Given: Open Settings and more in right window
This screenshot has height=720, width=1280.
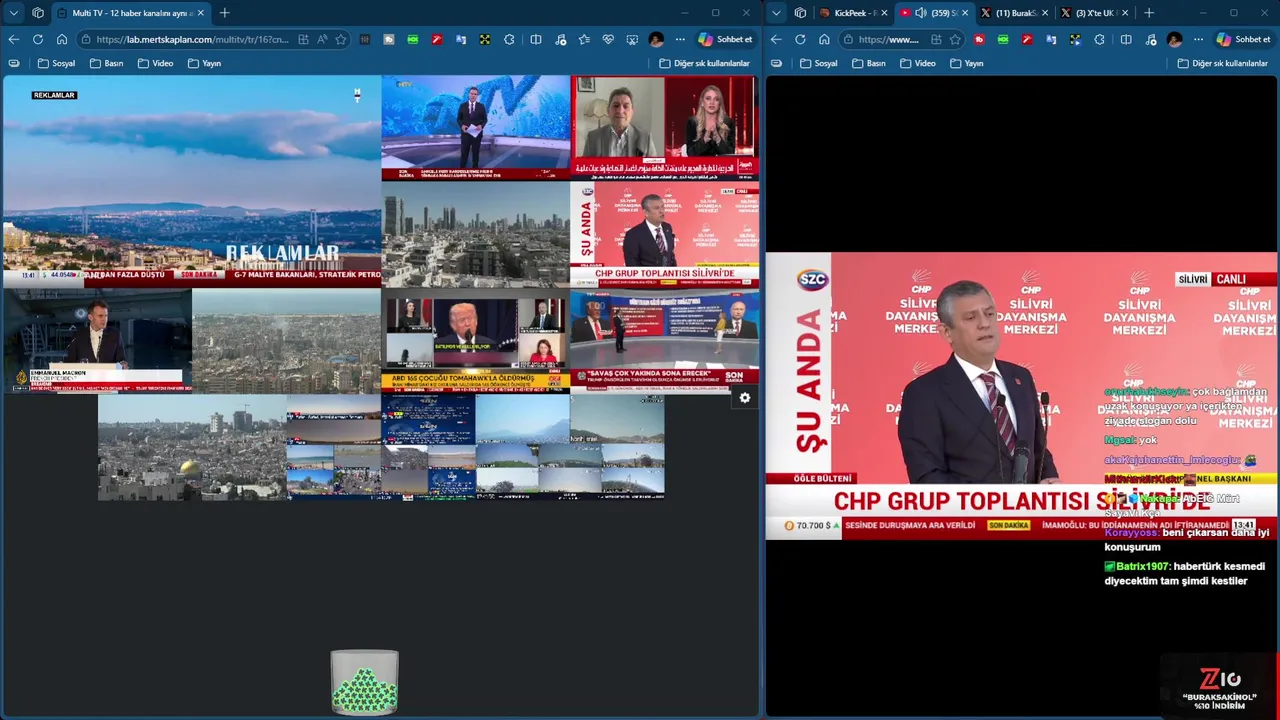Looking at the screenshot, I should [1198, 39].
